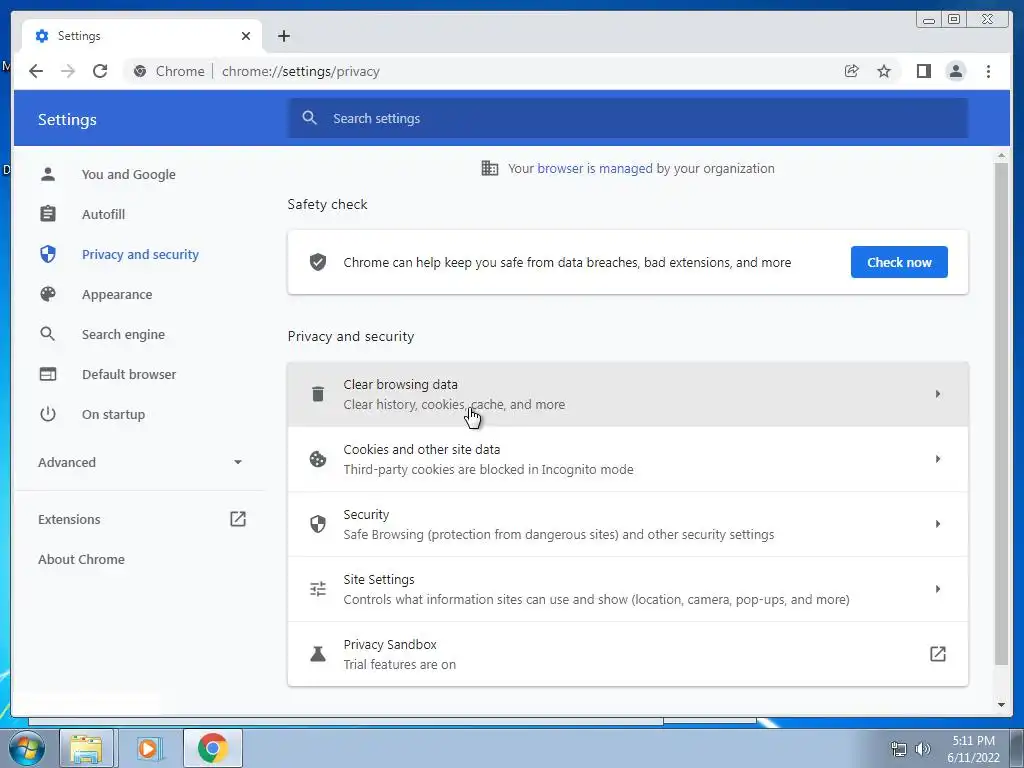Click the Site Settings sliders icon
The width and height of the screenshot is (1024, 768).
(x=317, y=589)
